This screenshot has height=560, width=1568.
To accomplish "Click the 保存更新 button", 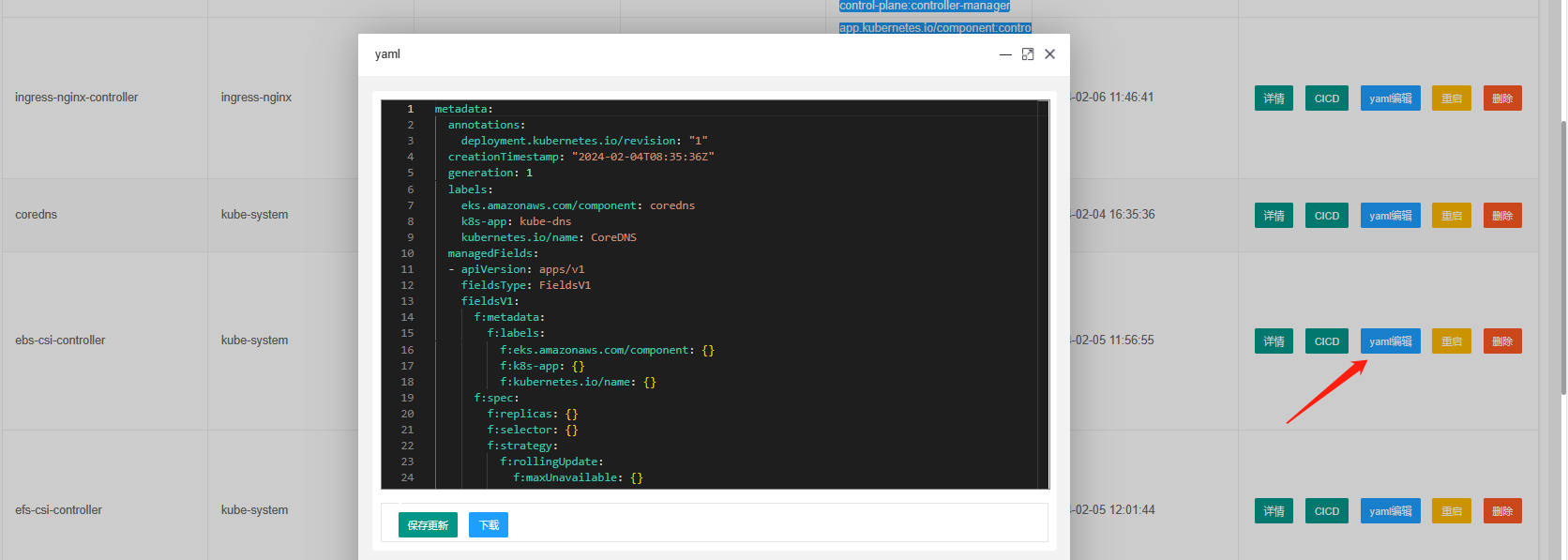I will click(428, 525).
